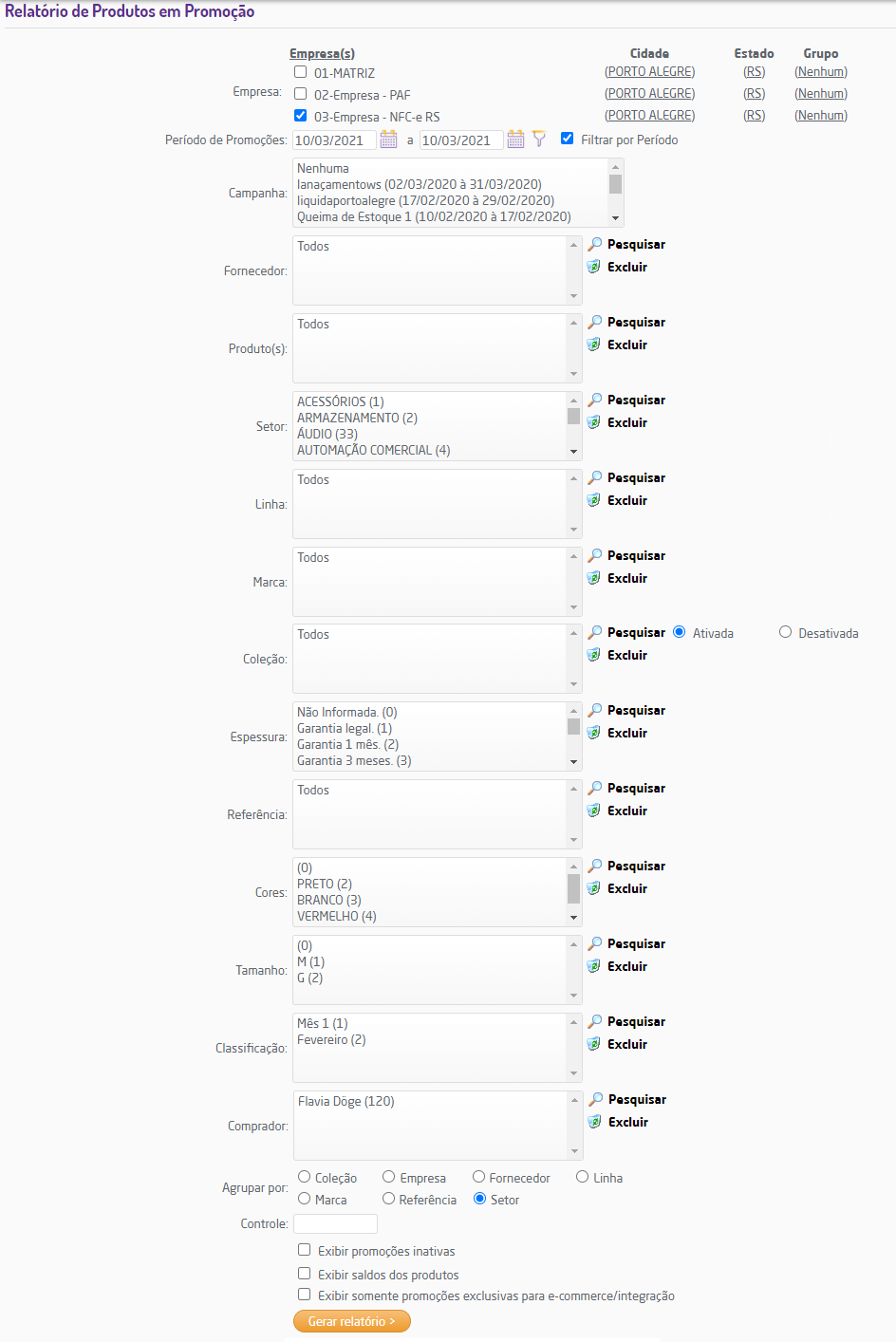Click the Gerar relatório button

click(x=351, y=1321)
